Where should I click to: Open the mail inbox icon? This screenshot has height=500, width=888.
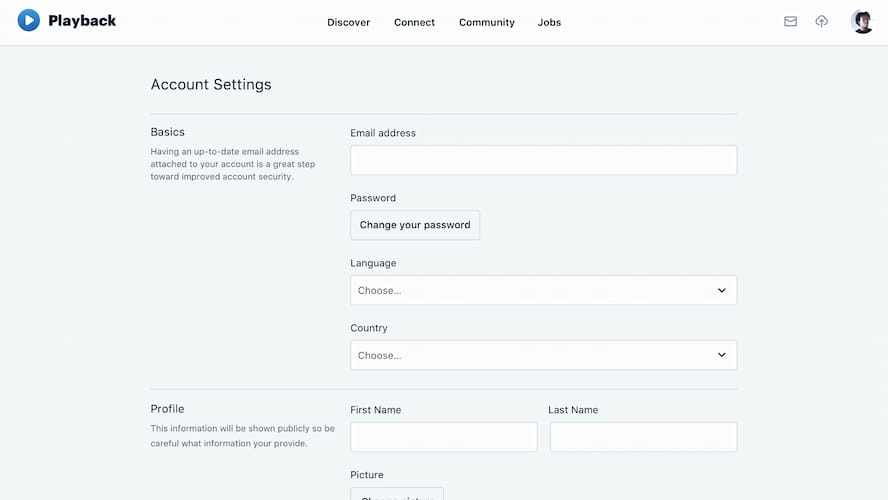click(x=790, y=21)
